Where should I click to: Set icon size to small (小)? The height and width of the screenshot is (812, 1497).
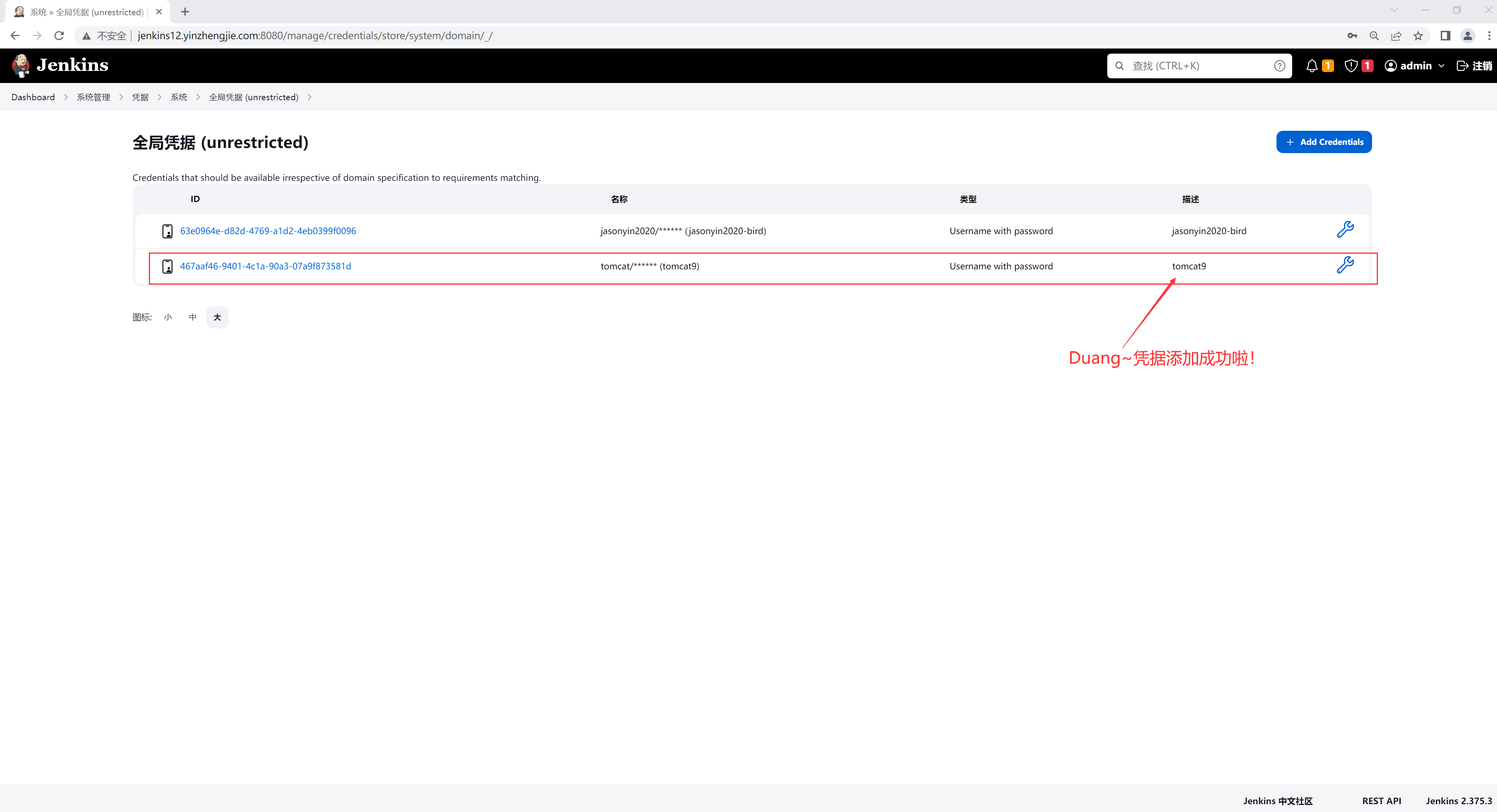[x=168, y=317]
